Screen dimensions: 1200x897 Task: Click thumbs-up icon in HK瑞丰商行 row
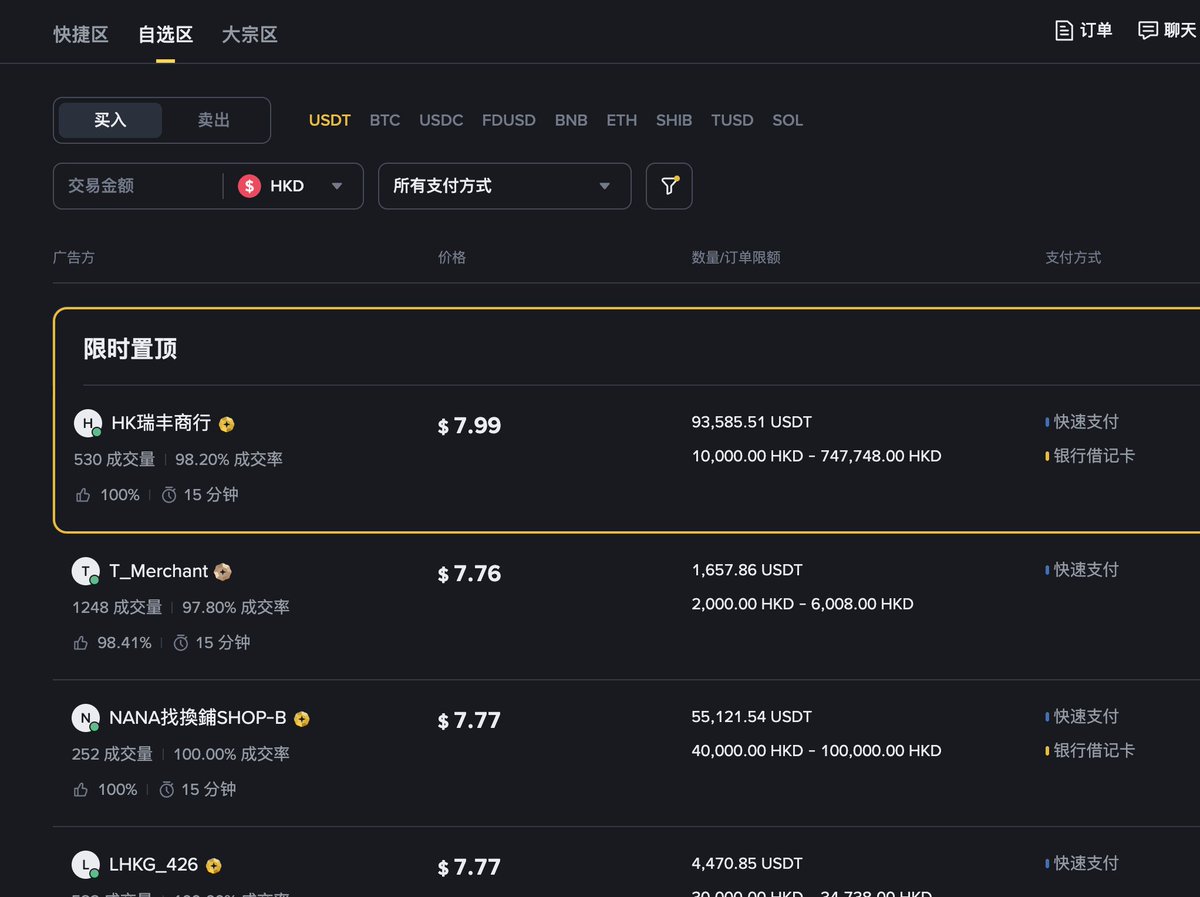coord(82,495)
